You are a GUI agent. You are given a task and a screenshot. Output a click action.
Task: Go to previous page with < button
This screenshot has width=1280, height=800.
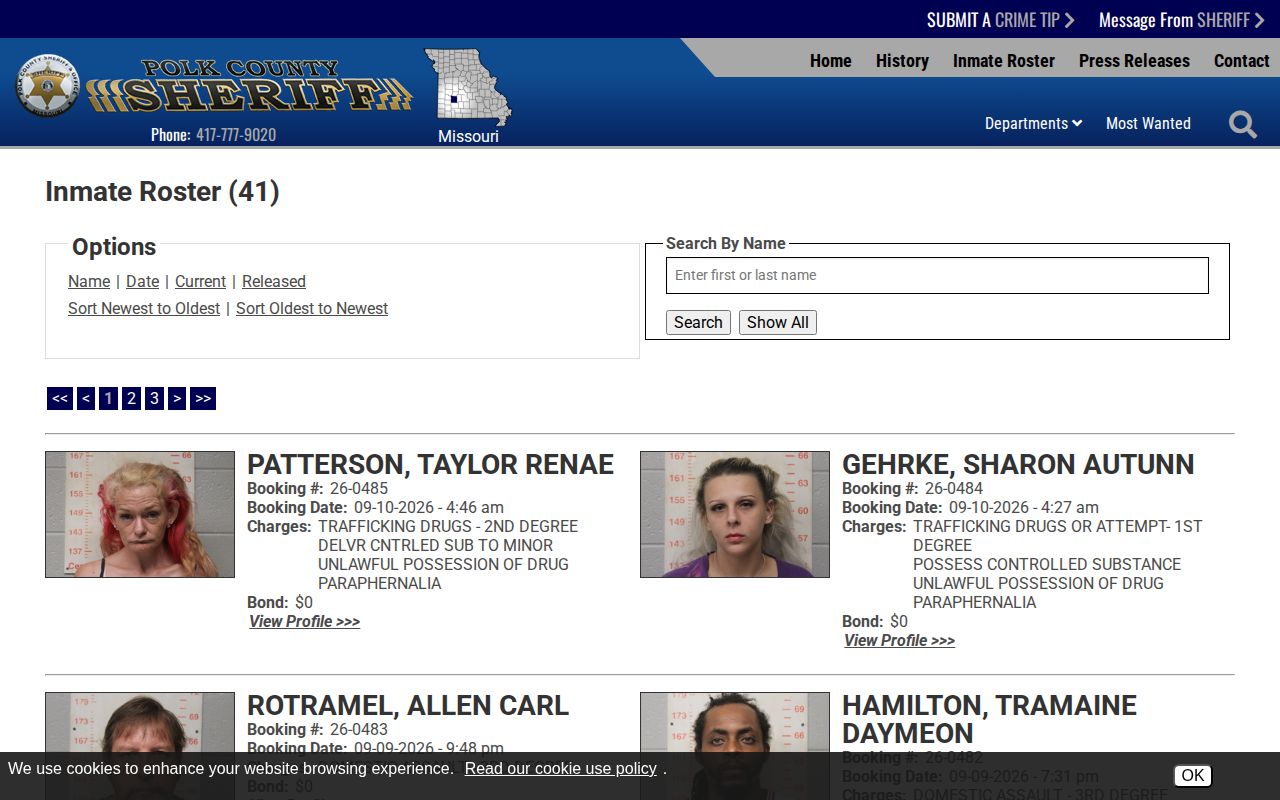86,398
